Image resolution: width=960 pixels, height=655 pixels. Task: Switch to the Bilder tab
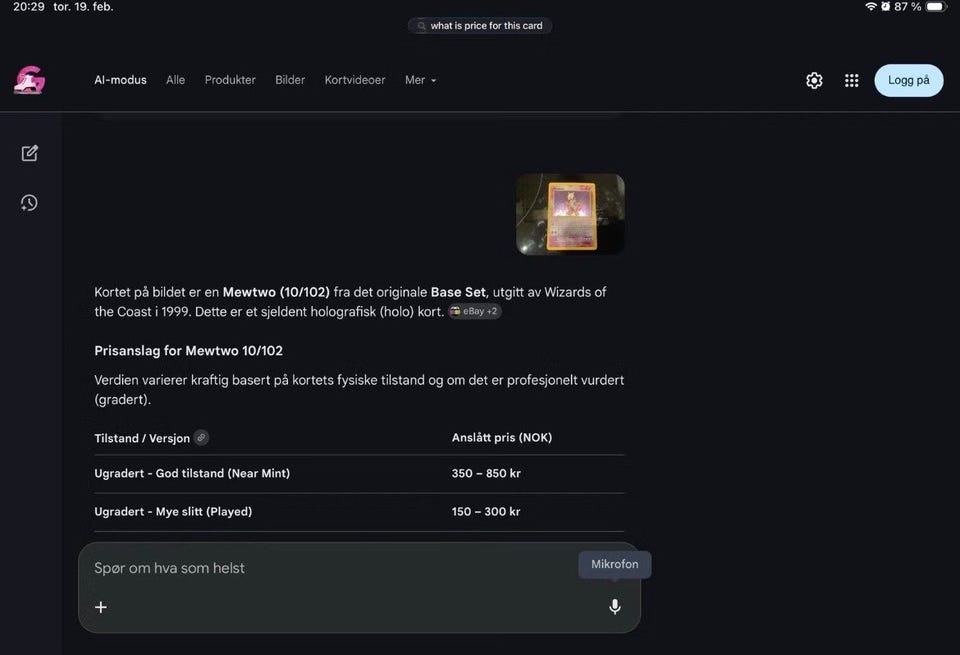pos(290,80)
